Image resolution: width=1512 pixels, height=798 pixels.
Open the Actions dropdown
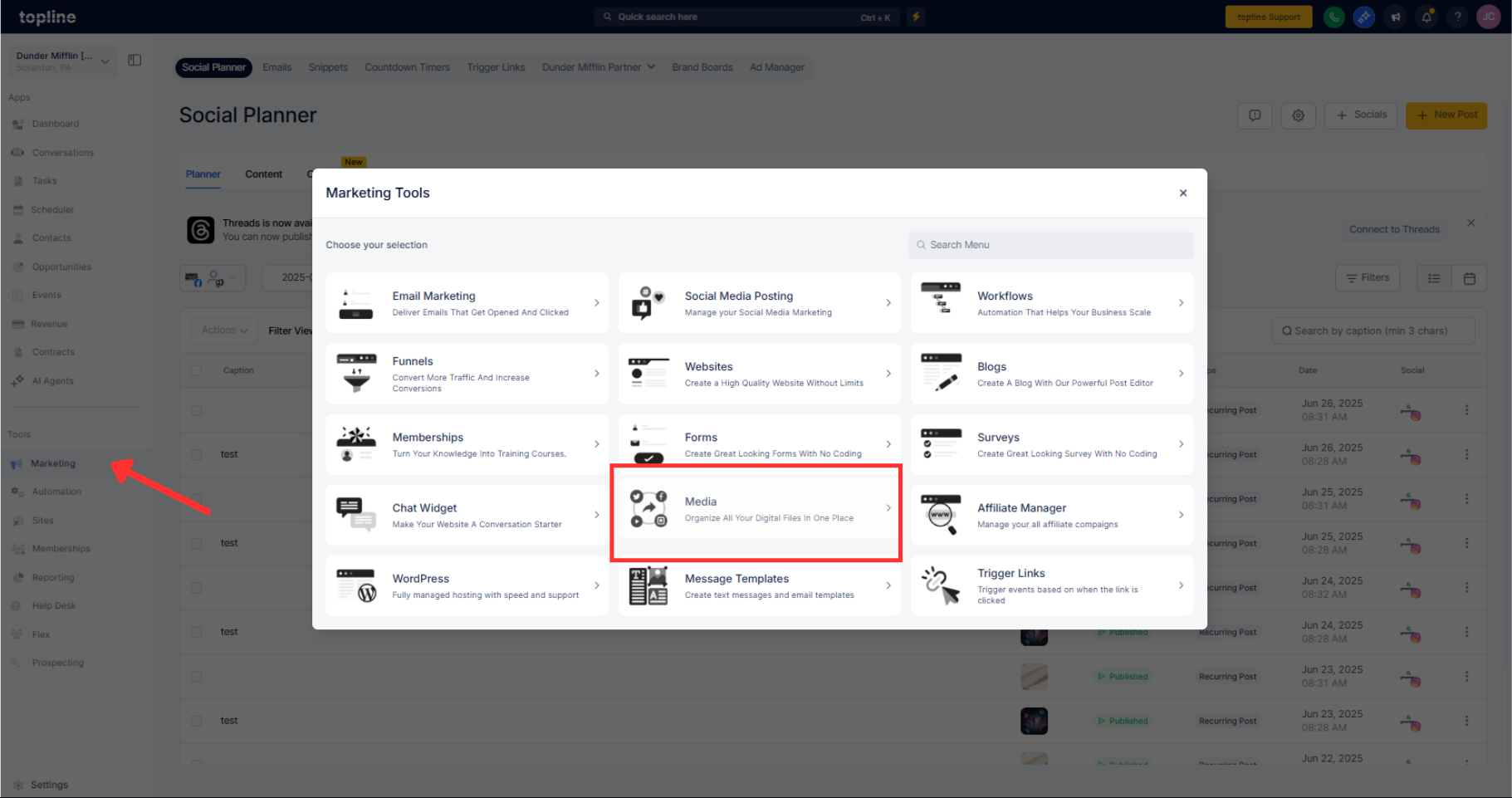[x=224, y=330]
